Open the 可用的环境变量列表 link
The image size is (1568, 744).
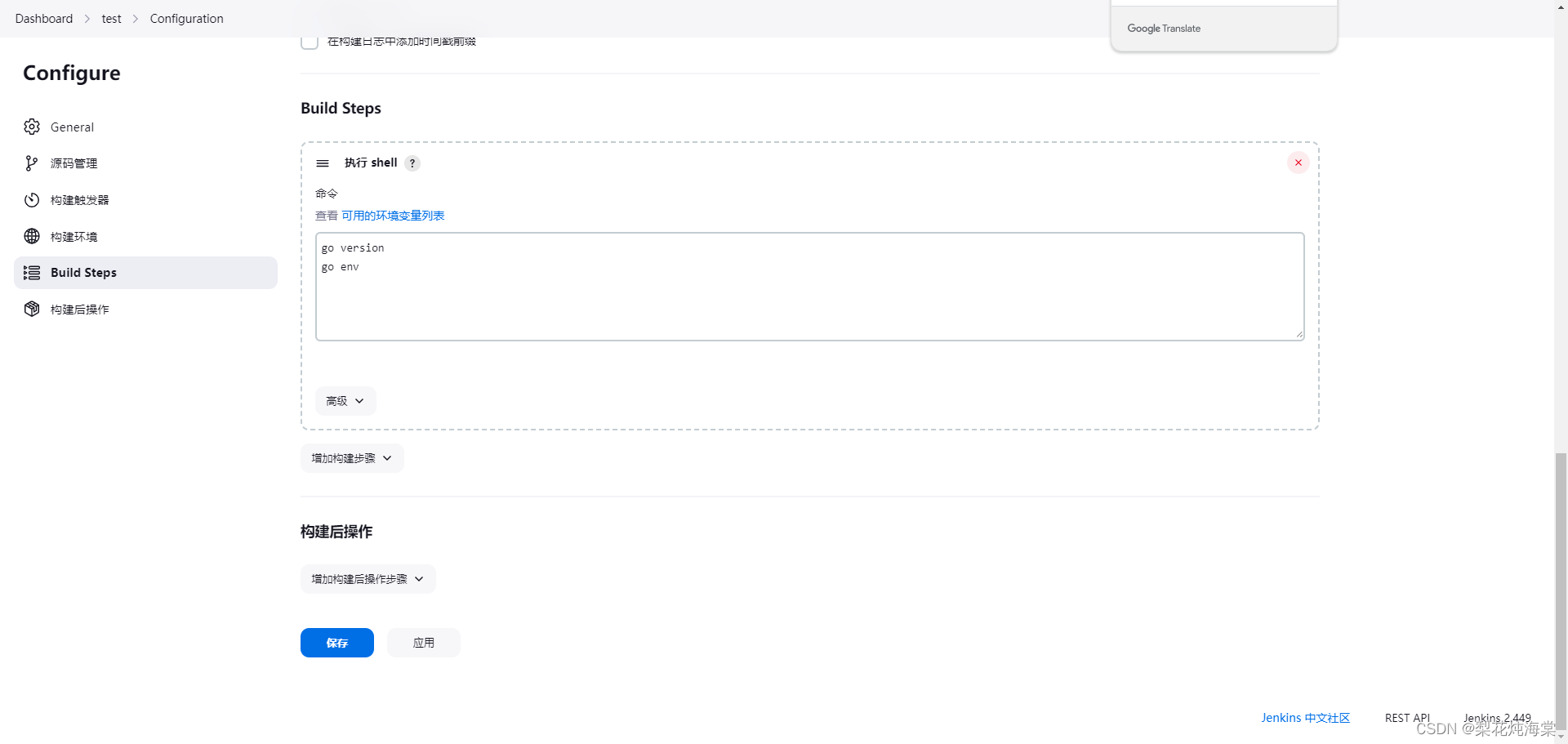[393, 216]
